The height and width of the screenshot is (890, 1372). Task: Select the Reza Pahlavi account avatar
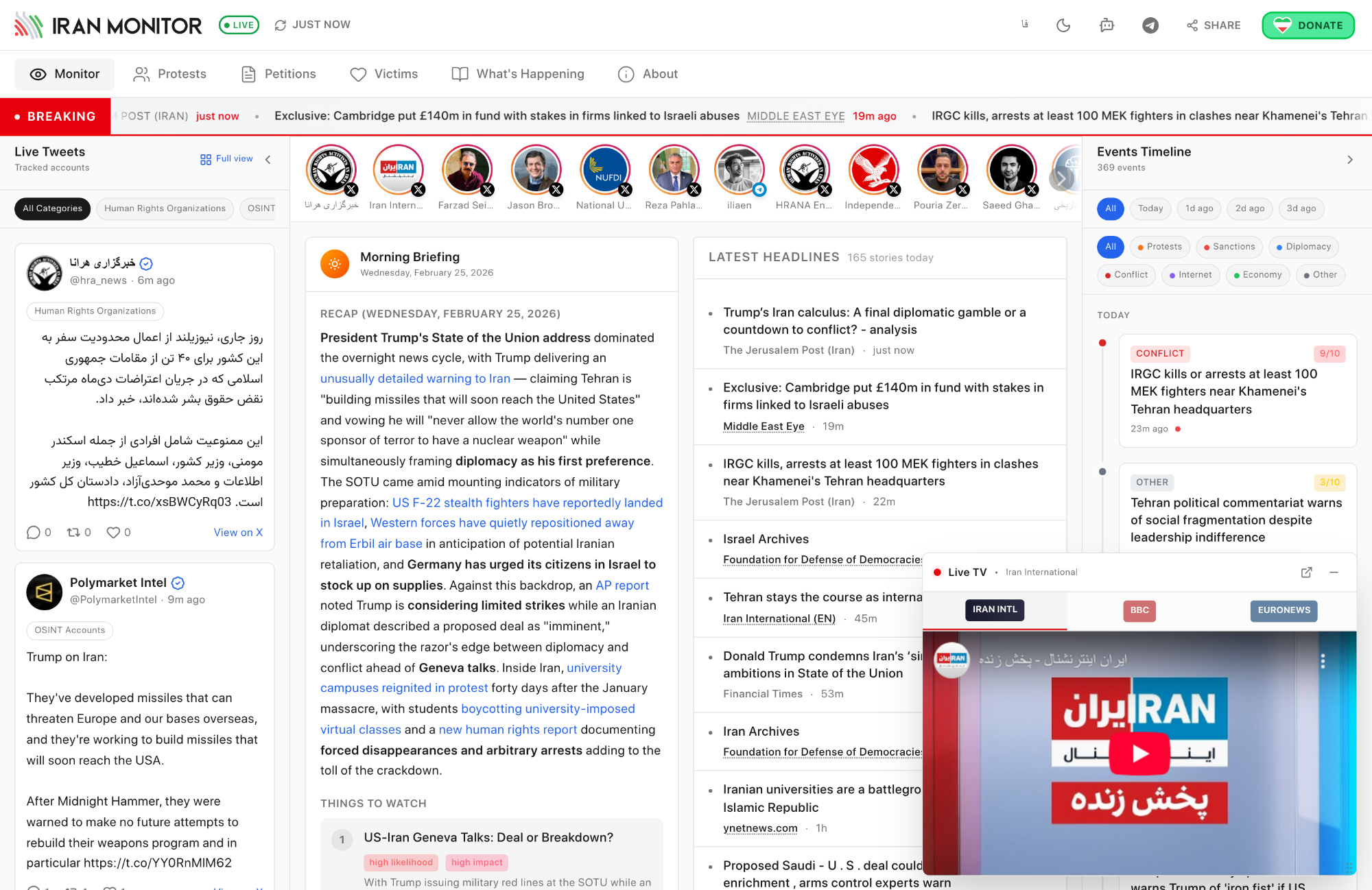coord(673,169)
